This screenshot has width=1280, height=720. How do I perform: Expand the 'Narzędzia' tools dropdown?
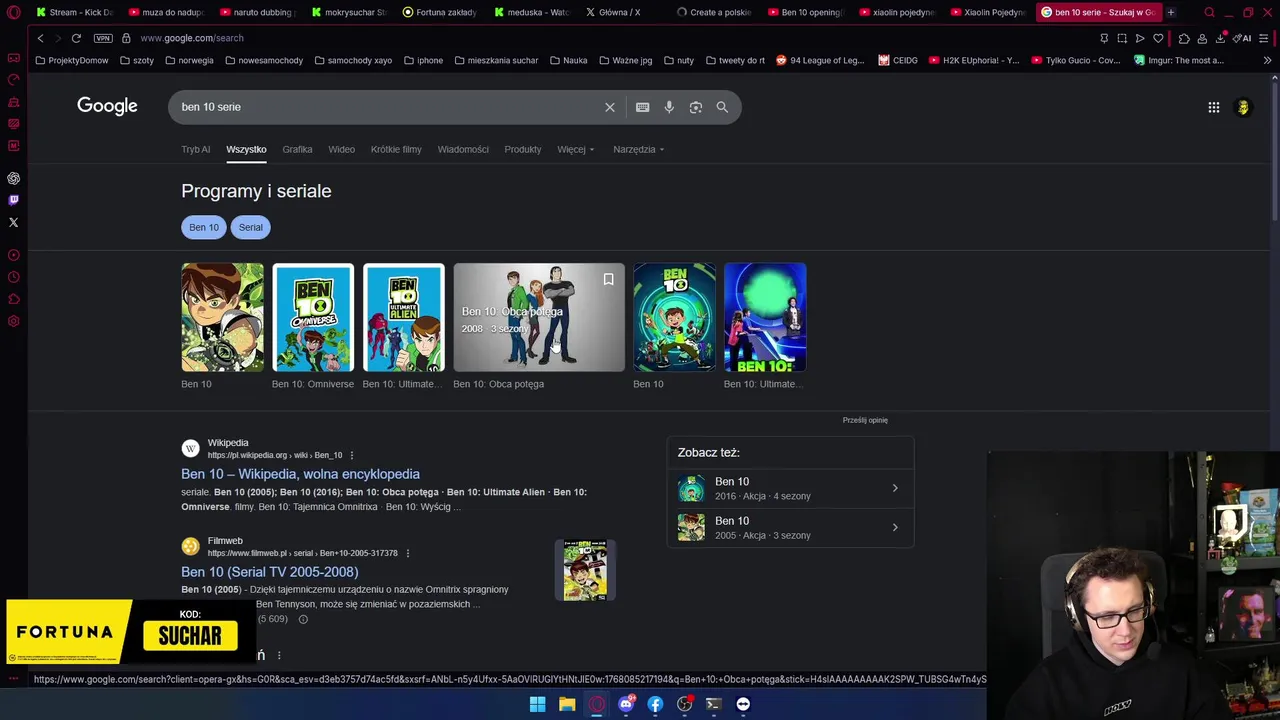pyautogui.click(x=638, y=149)
